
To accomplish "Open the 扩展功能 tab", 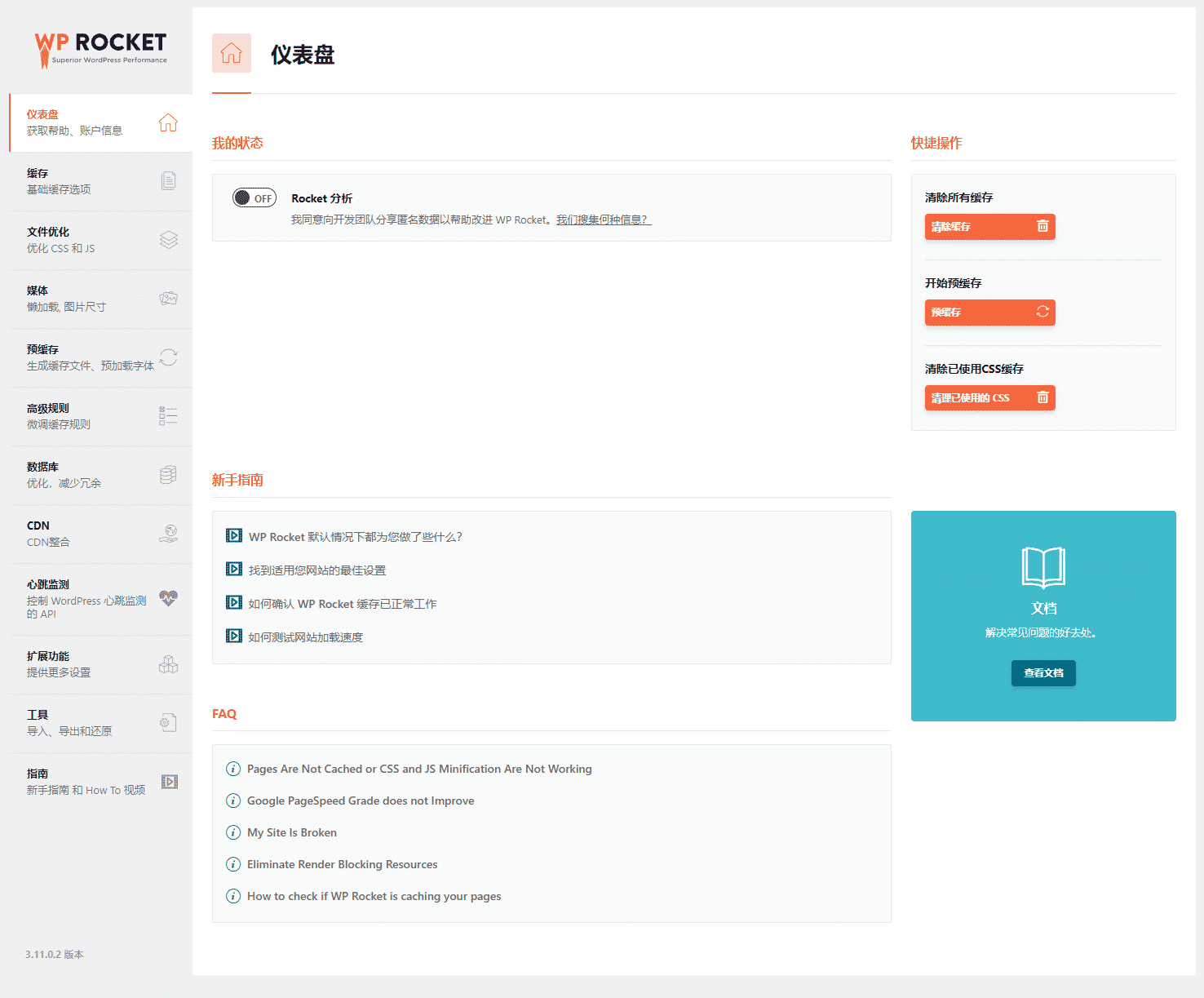I will pos(101,664).
